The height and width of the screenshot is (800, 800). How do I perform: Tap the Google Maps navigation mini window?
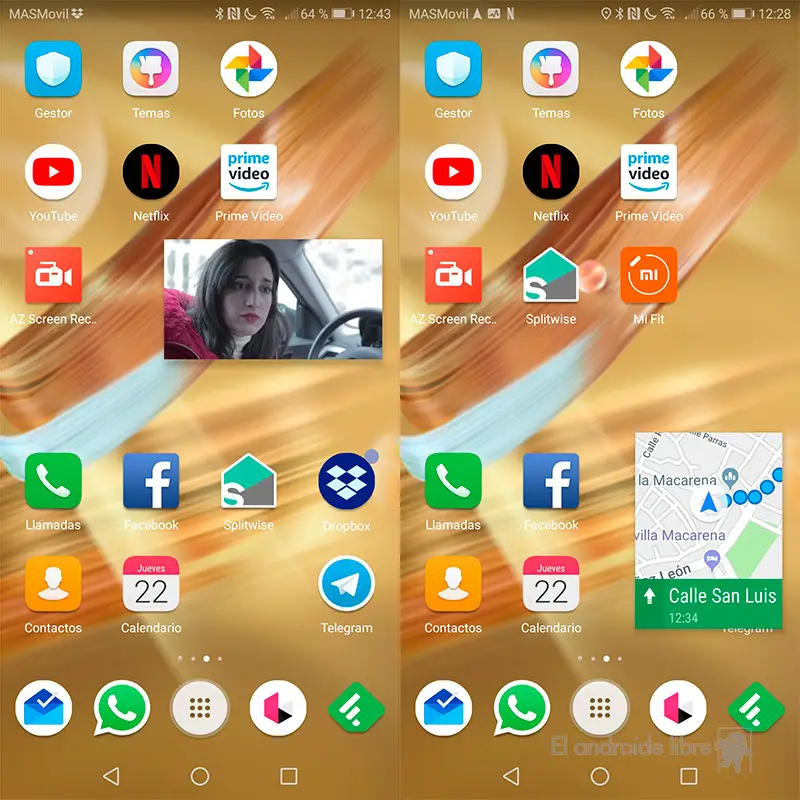pyautogui.click(x=709, y=531)
